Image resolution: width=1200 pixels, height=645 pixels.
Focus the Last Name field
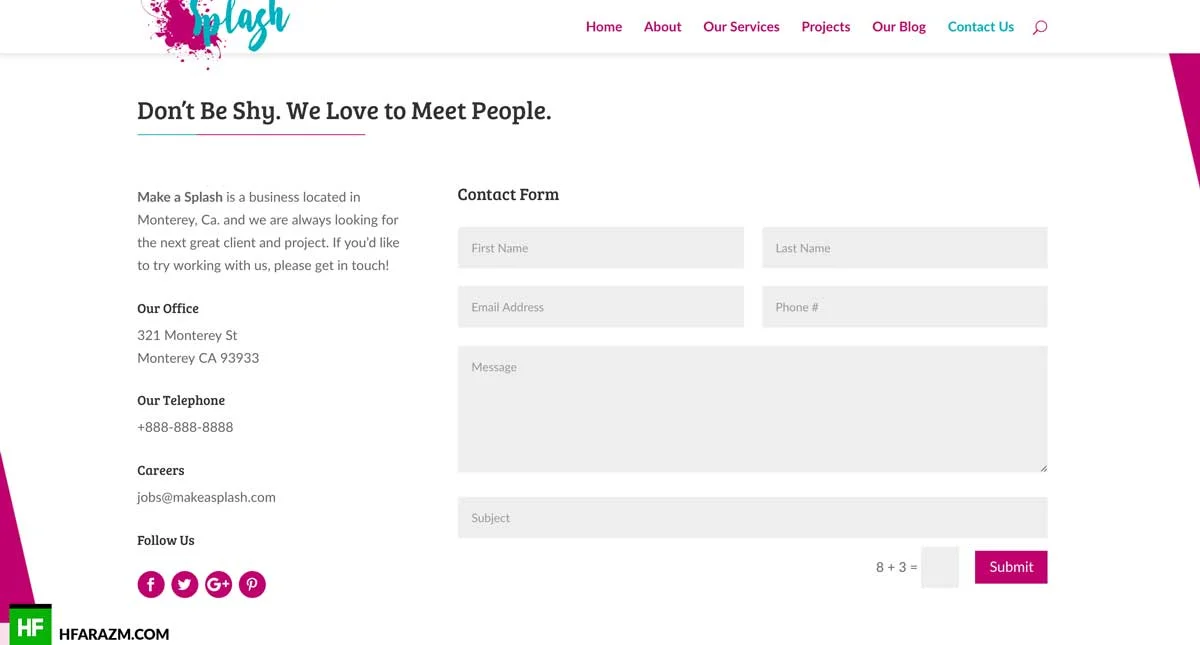point(905,248)
